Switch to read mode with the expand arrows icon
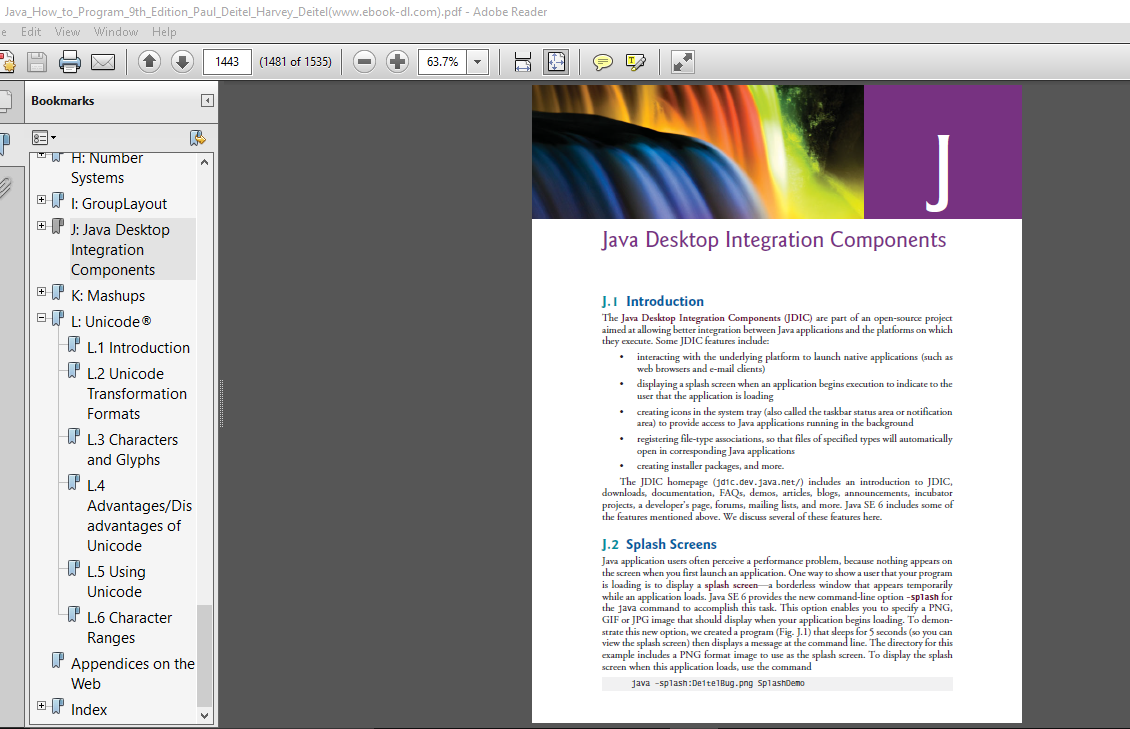Image resolution: width=1130 pixels, height=729 pixels. pos(683,62)
